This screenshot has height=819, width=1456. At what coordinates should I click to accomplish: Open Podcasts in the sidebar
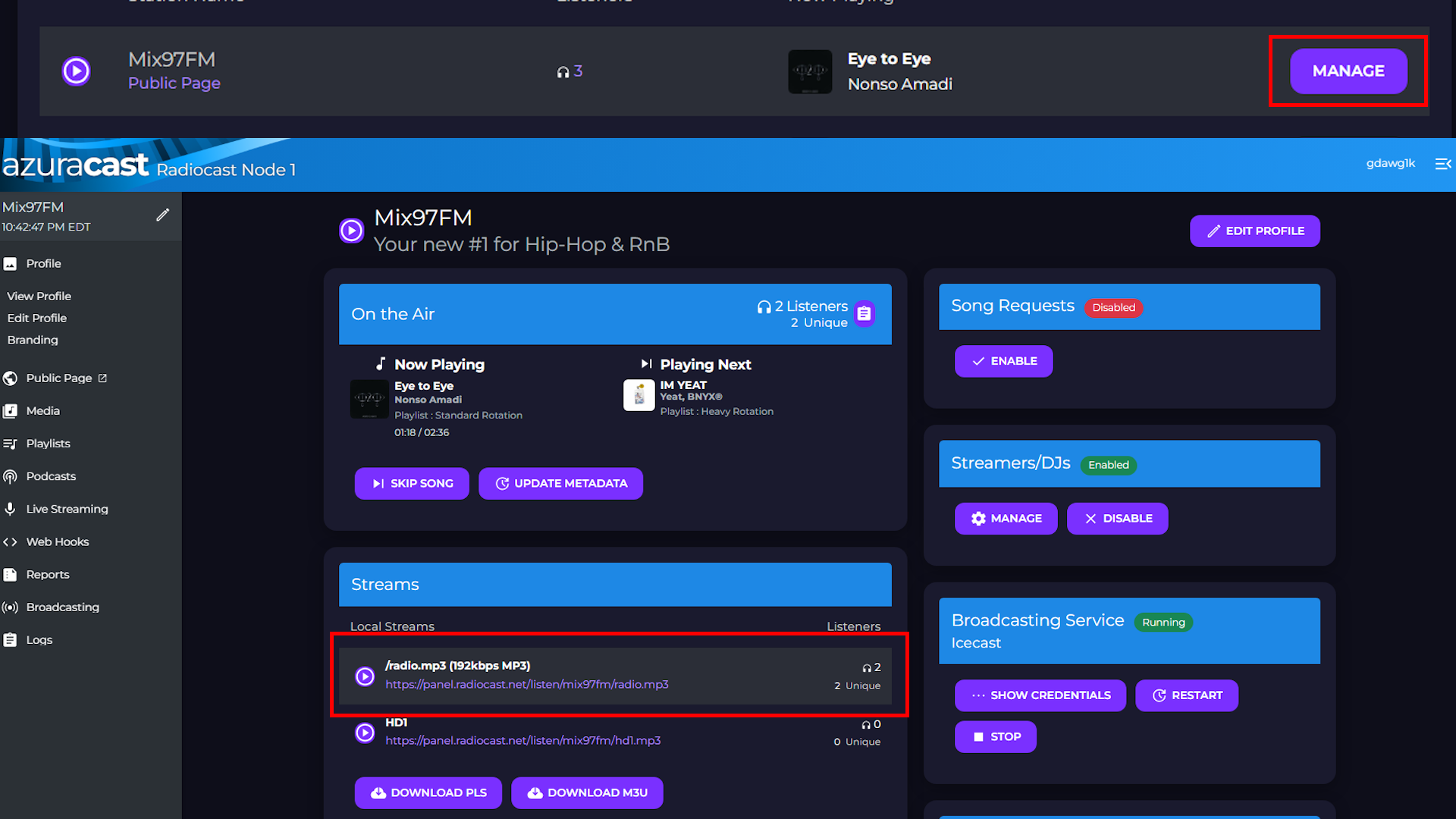(51, 476)
